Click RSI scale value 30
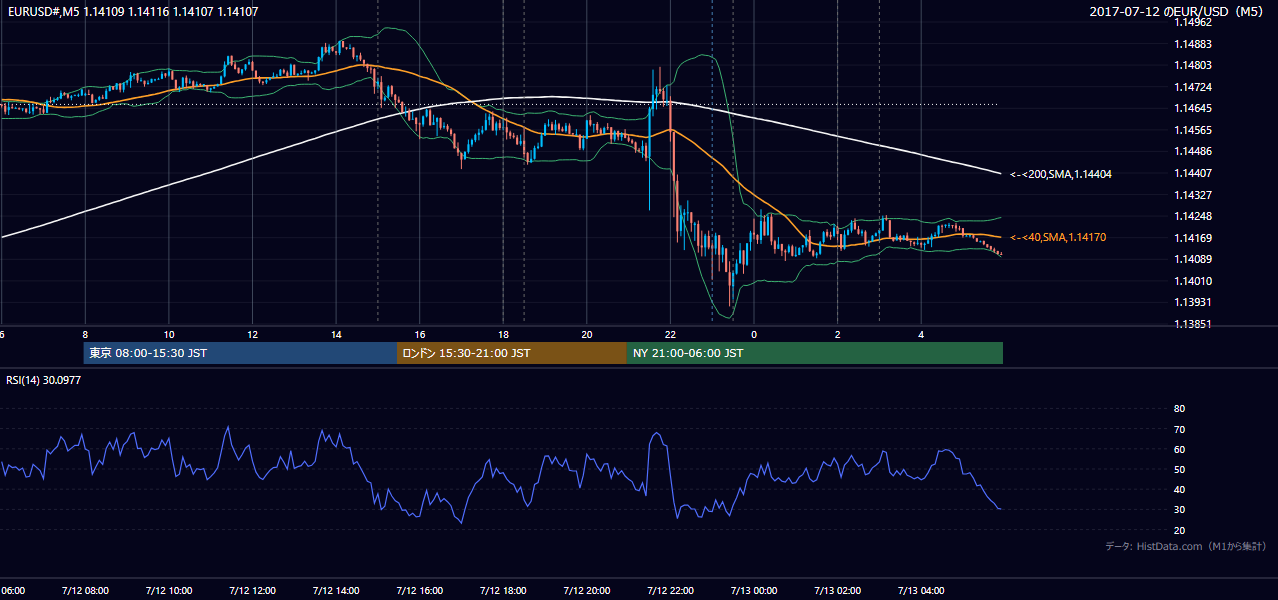1278x600 pixels. click(x=1179, y=510)
